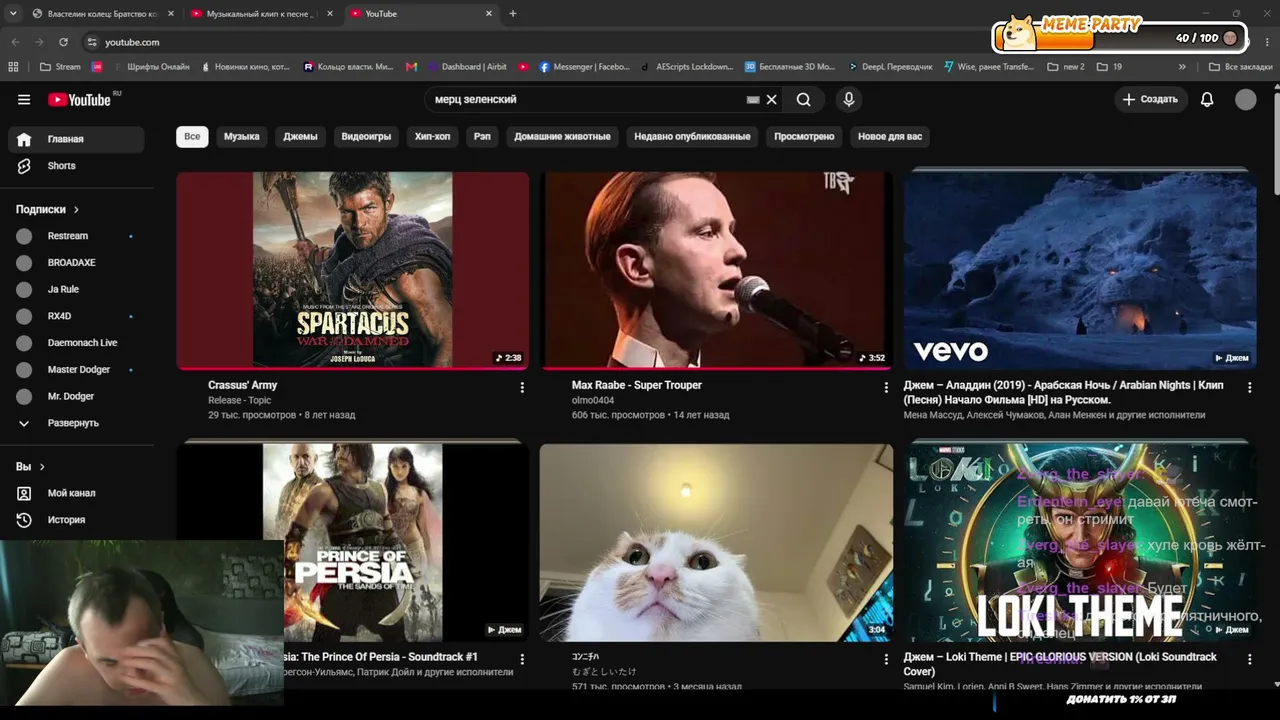The height and width of the screenshot is (720, 1280).
Task: Select the Недавно опубликованные filter chip
Action: pyautogui.click(x=692, y=136)
